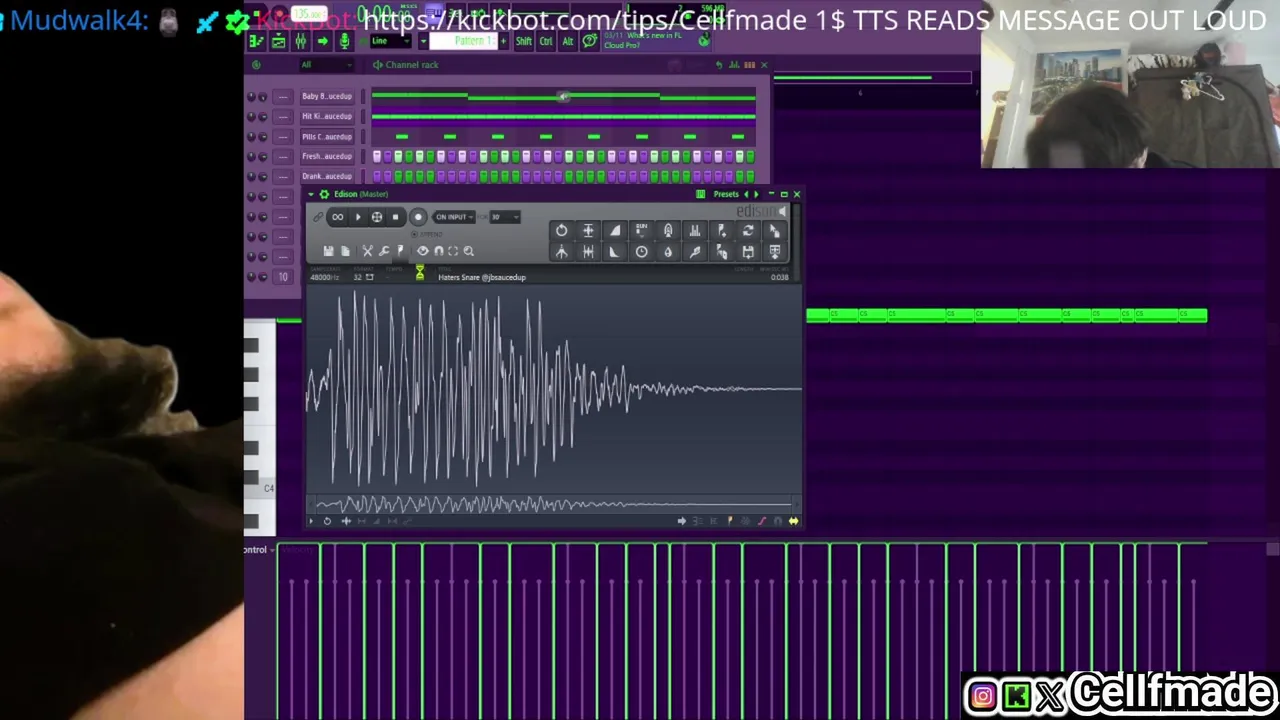Viewport: 1280px width, 720px height.
Task: Open Edison record duration dropdown
Action: (504, 217)
